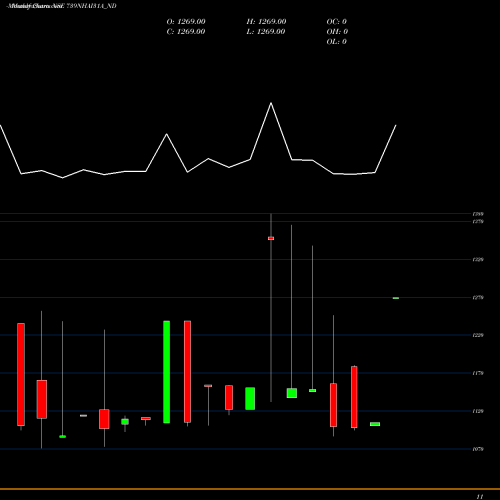This screenshot has height=500, width=500.
Task: Click the '1229' price axis label
Action: (x=478, y=335)
